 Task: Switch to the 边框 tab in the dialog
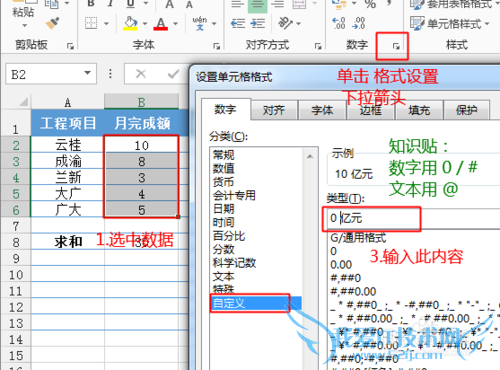pyautogui.click(x=371, y=110)
